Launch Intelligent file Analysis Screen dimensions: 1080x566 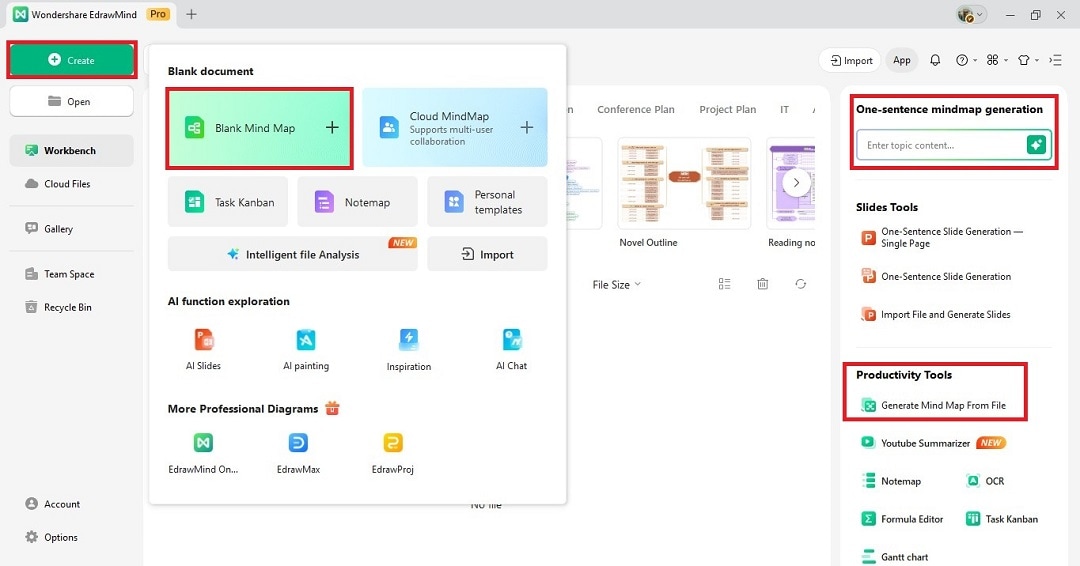(293, 254)
